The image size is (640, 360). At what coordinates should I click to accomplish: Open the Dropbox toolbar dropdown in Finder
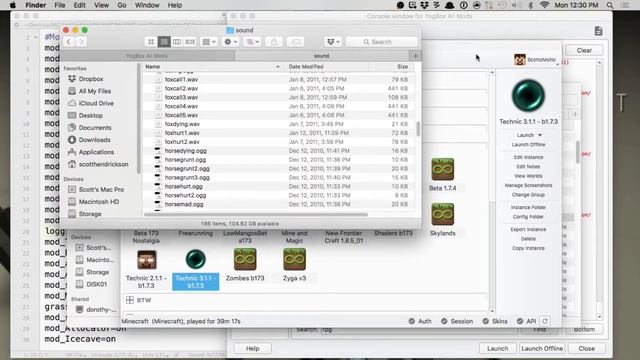click(333, 42)
